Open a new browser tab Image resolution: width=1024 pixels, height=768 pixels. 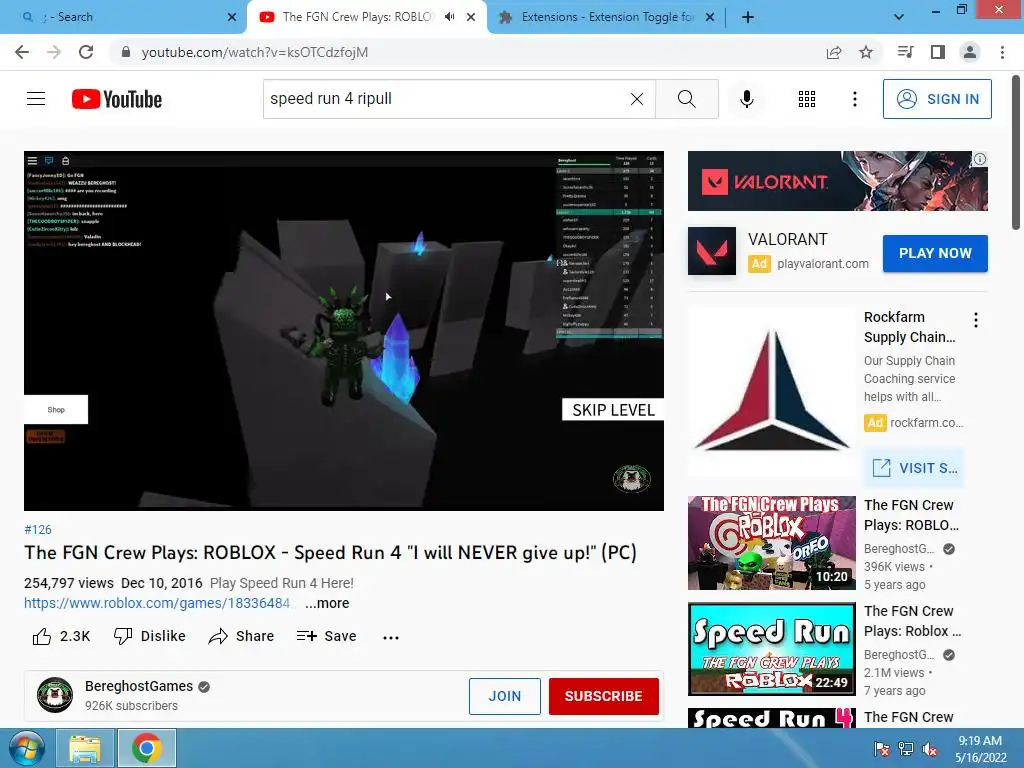748,17
